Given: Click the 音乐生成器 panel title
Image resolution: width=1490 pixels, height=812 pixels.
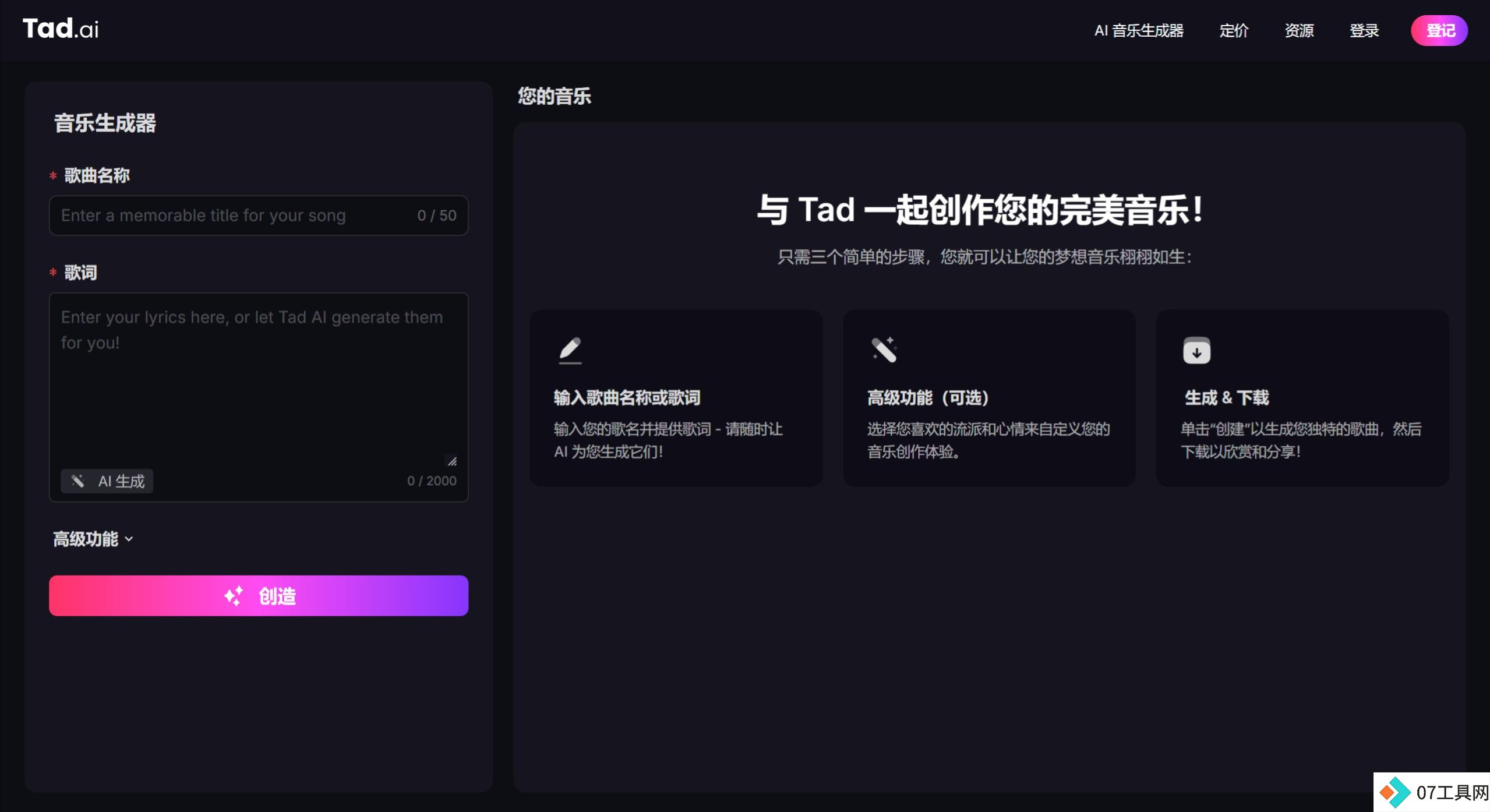Looking at the screenshot, I should tap(105, 123).
